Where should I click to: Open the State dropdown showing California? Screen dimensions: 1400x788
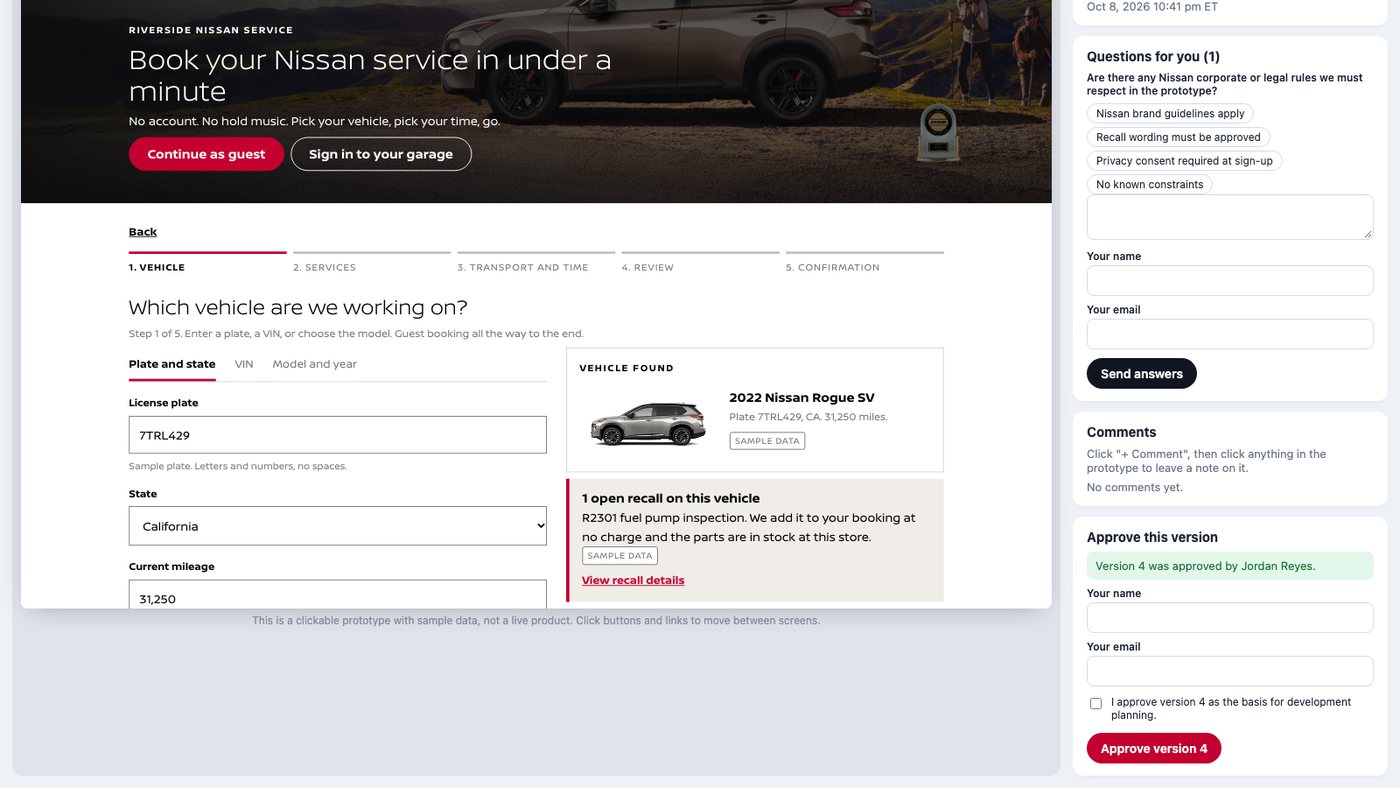[x=338, y=526]
